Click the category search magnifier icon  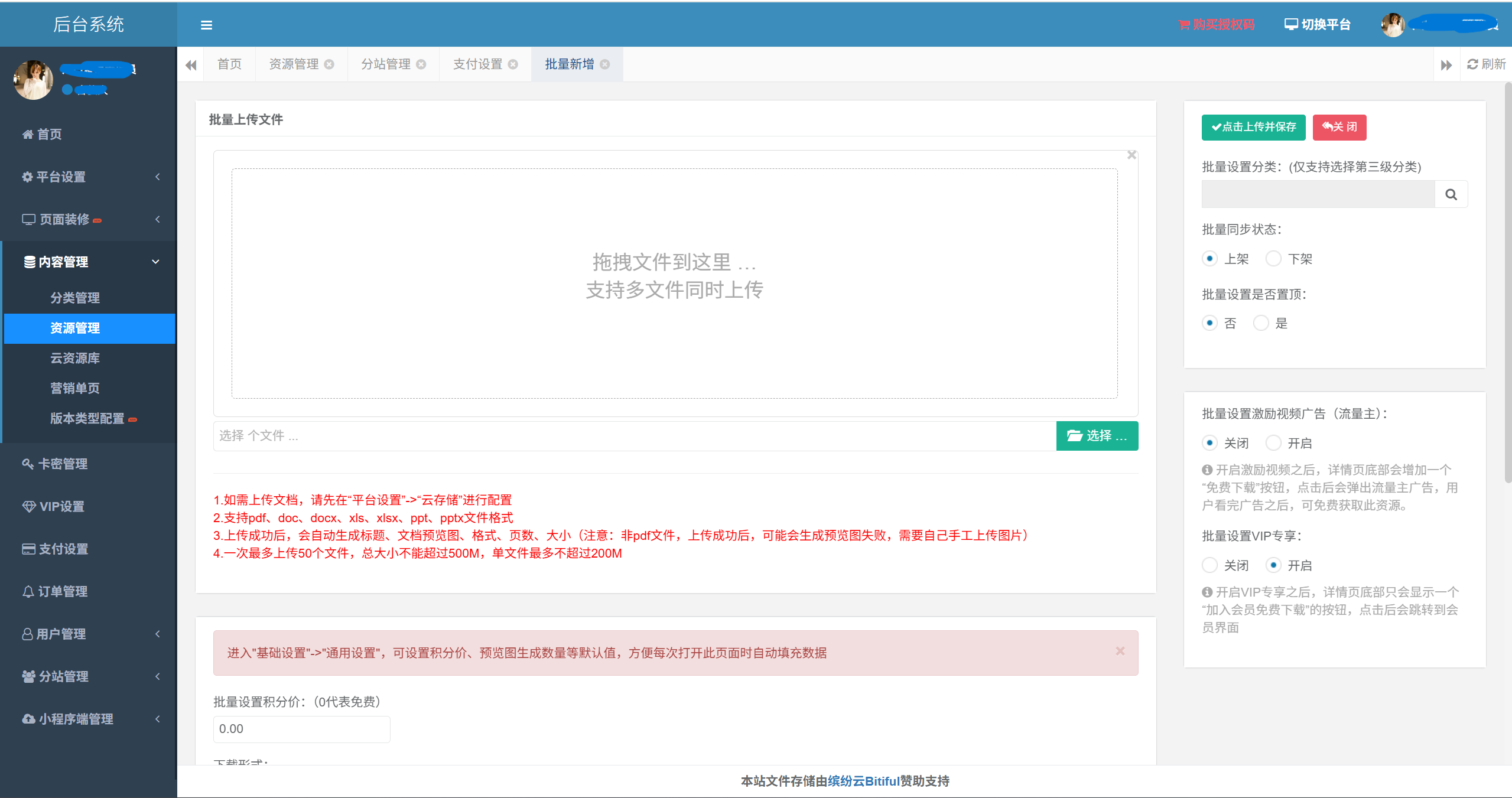pos(1451,194)
